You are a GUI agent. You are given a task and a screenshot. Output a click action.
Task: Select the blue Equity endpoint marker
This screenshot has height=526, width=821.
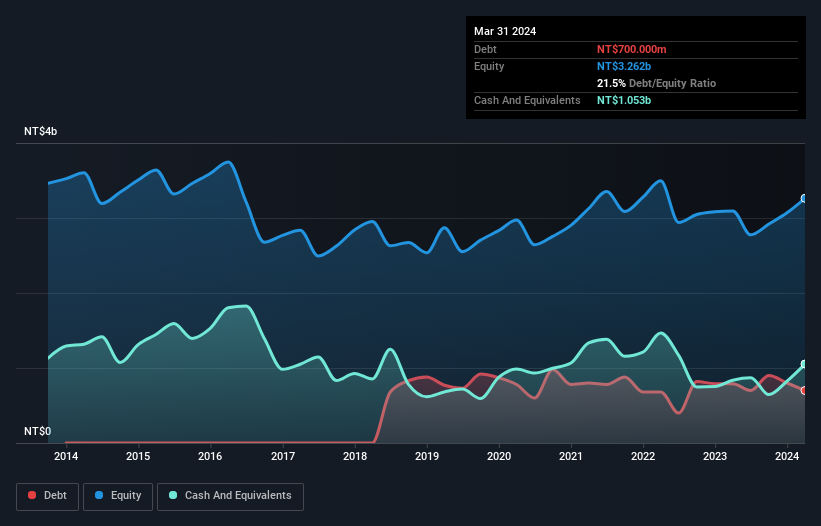pos(804,198)
